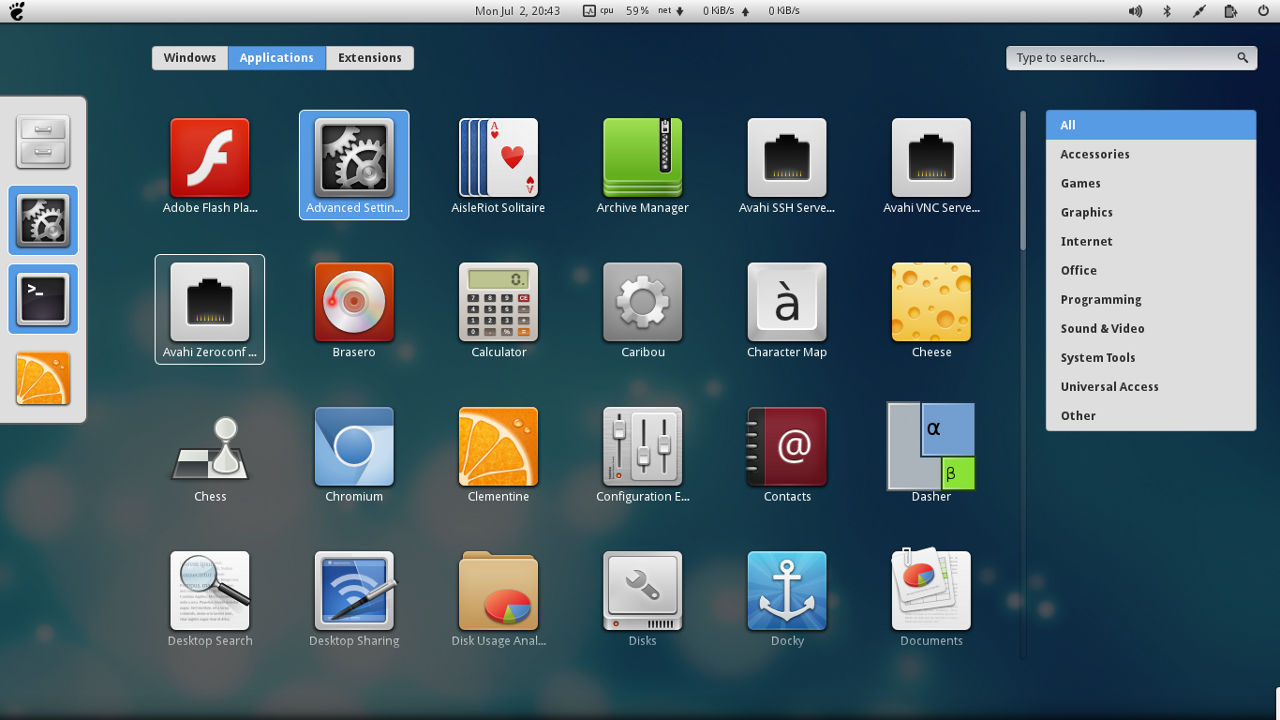Filter apps by Accessories category
The image size is (1280, 720).
pyautogui.click(x=1151, y=154)
